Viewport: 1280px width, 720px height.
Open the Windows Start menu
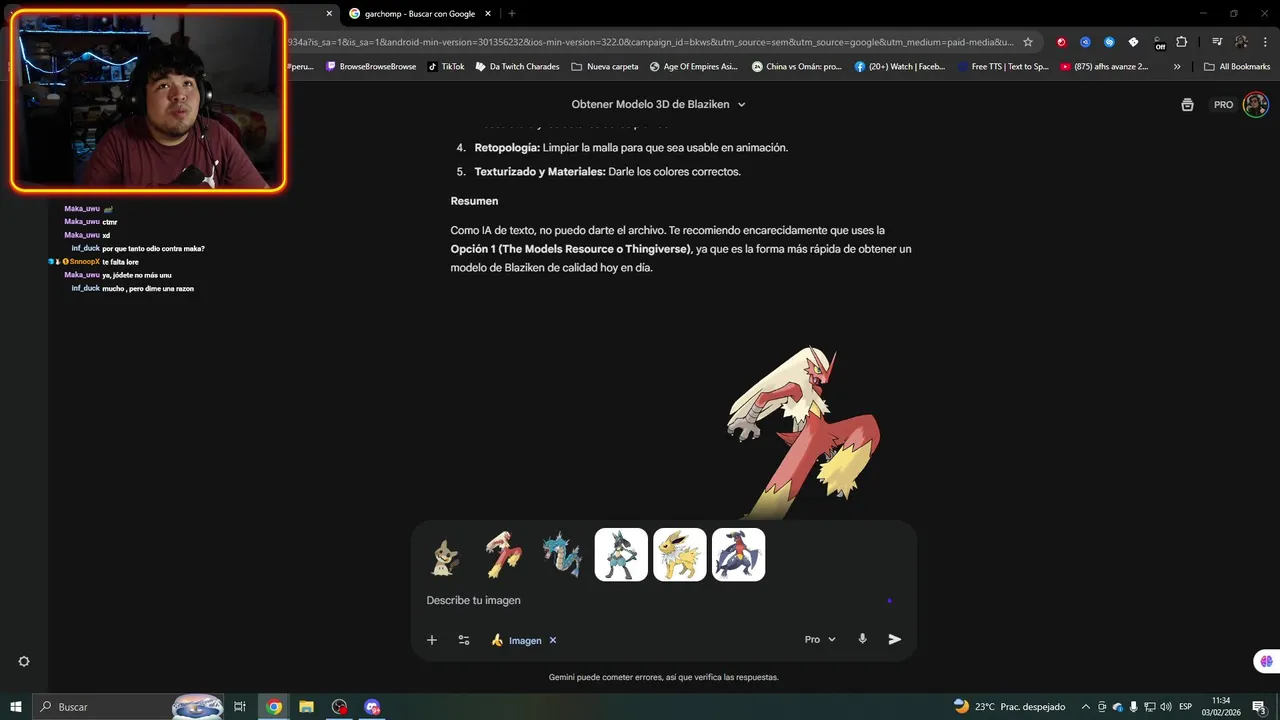[16, 707]
